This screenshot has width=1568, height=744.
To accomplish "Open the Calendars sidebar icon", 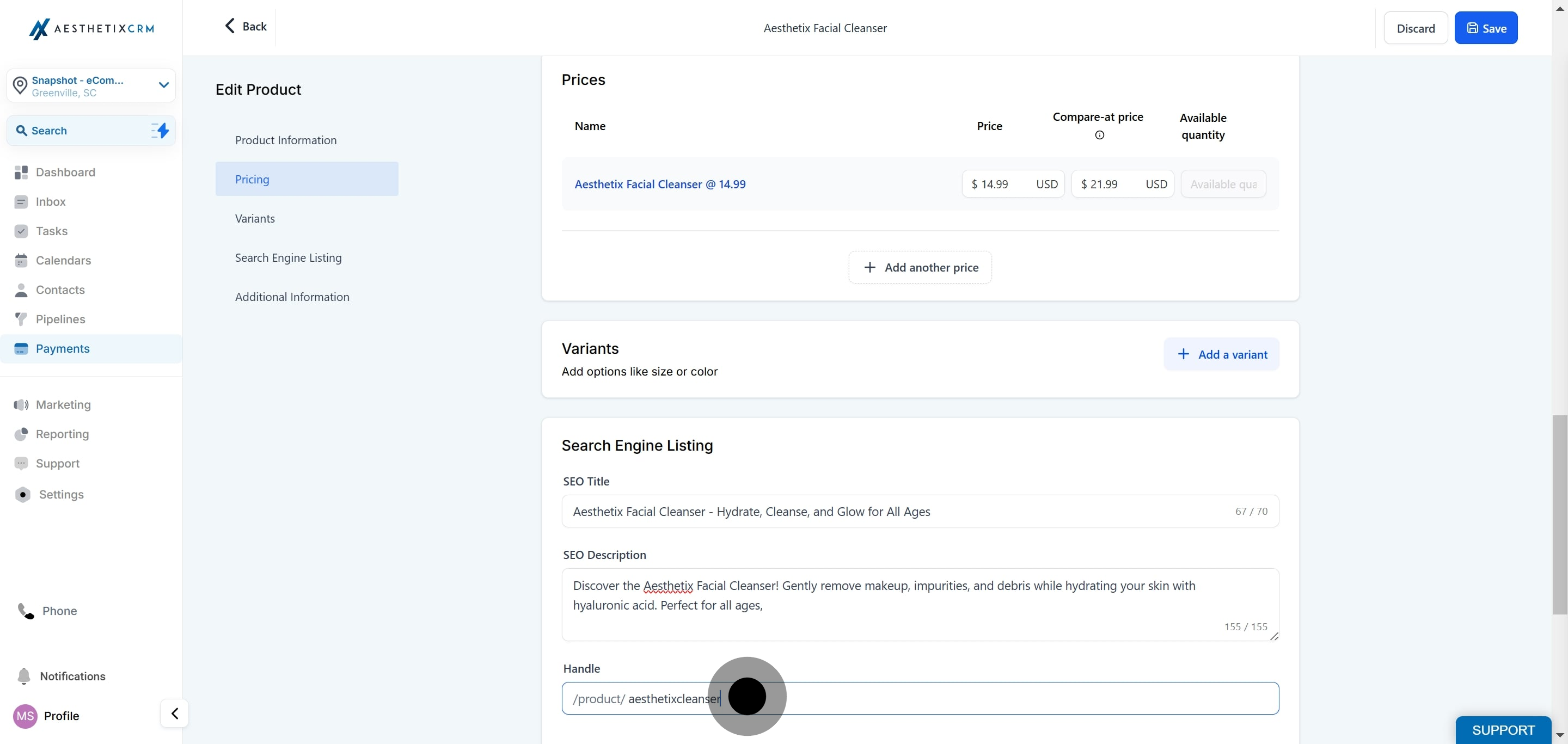I will click(21, 260).
